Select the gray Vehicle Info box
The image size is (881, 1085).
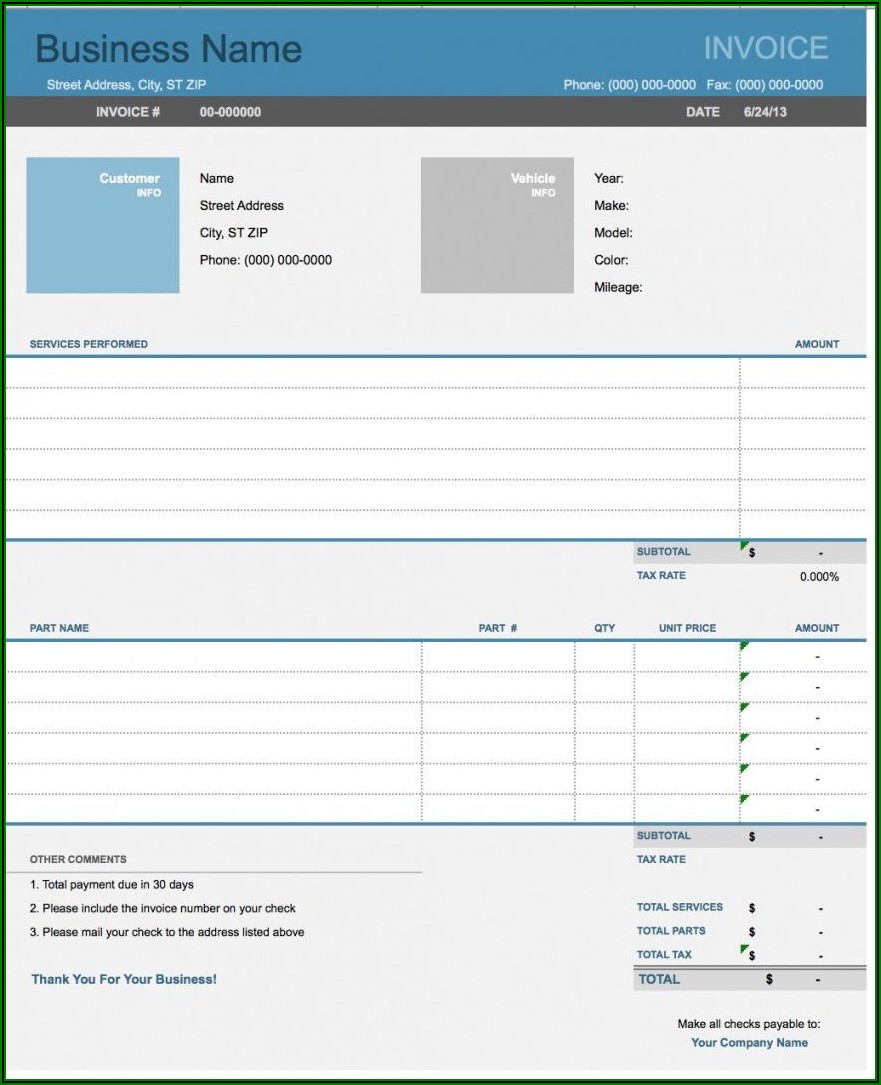(497, 225)
